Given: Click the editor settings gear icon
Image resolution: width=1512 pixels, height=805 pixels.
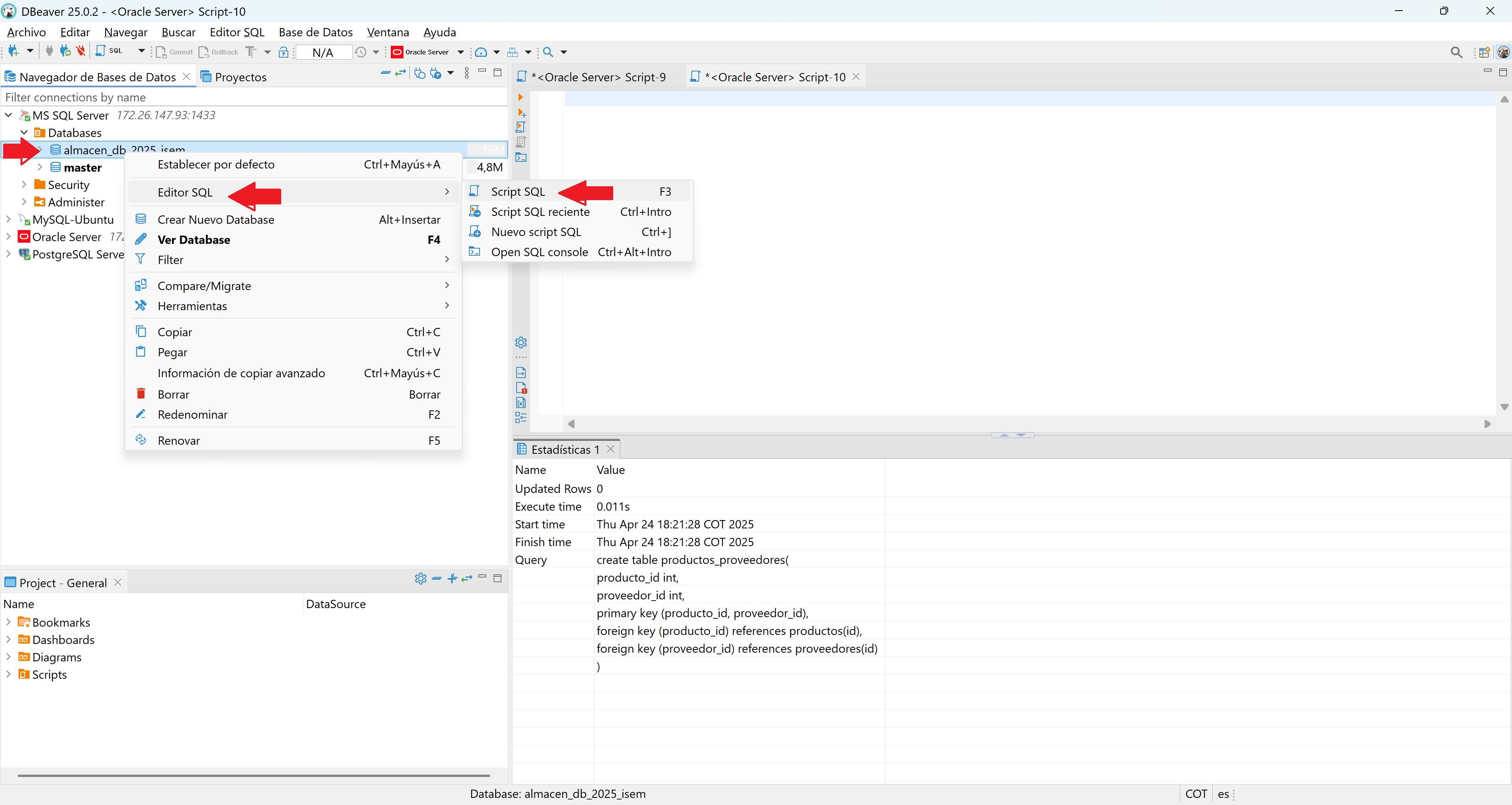Looking at the screenshot, I should pos(521,342).
